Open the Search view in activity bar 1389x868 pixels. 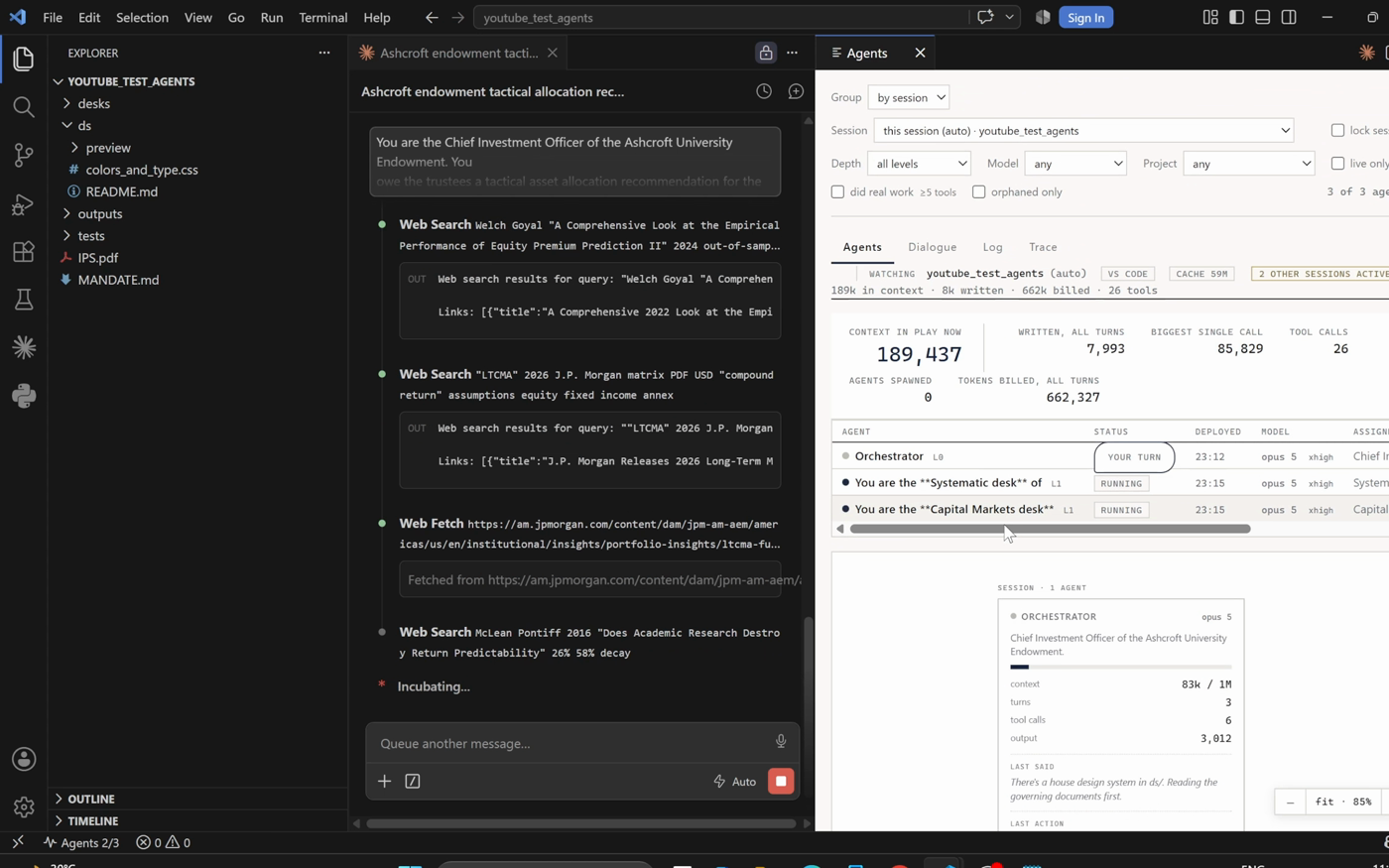click(24, 106)
